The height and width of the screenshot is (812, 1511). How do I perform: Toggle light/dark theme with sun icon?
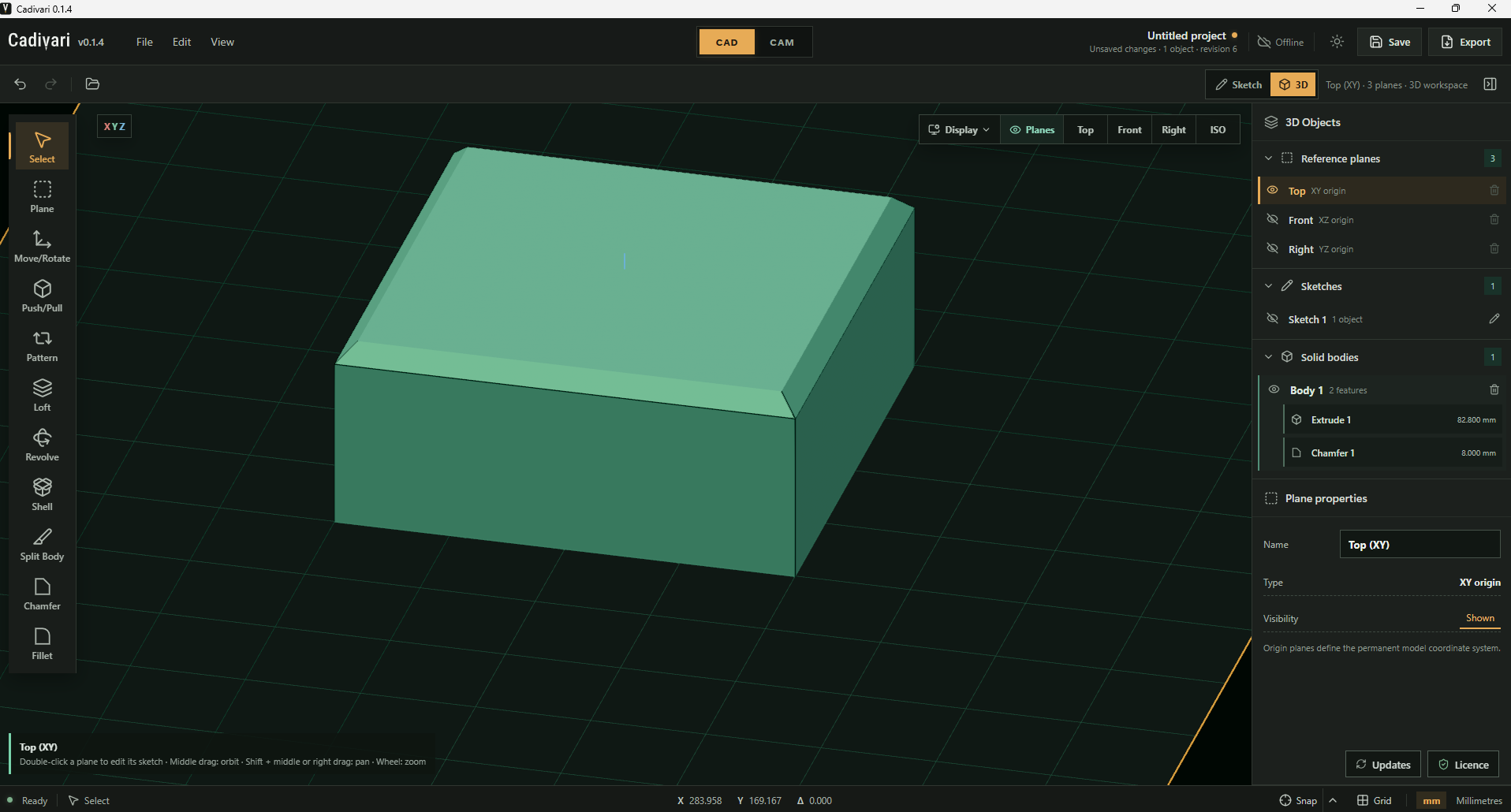(x=1337, y=42)
